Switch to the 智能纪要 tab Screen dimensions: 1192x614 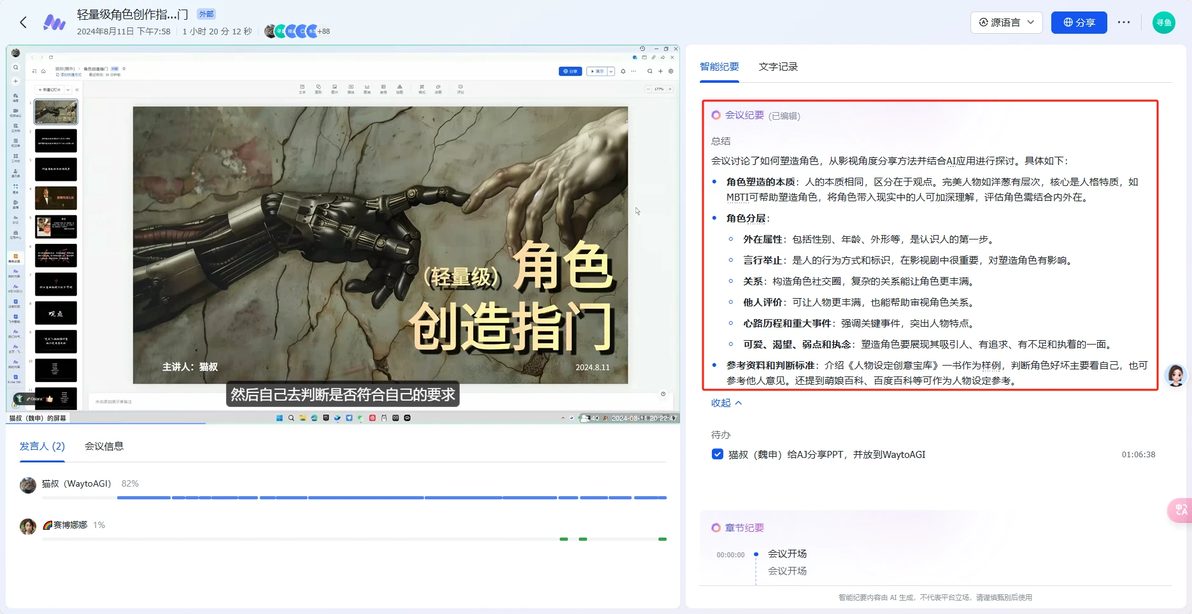coord(719,67)
